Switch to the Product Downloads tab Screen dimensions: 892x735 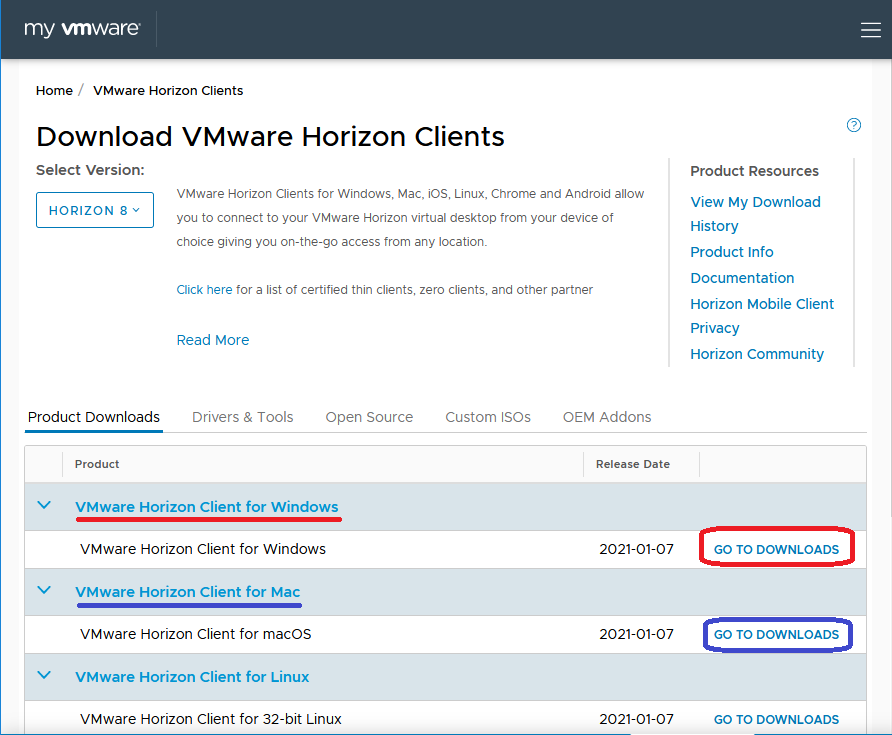(94, 417)
